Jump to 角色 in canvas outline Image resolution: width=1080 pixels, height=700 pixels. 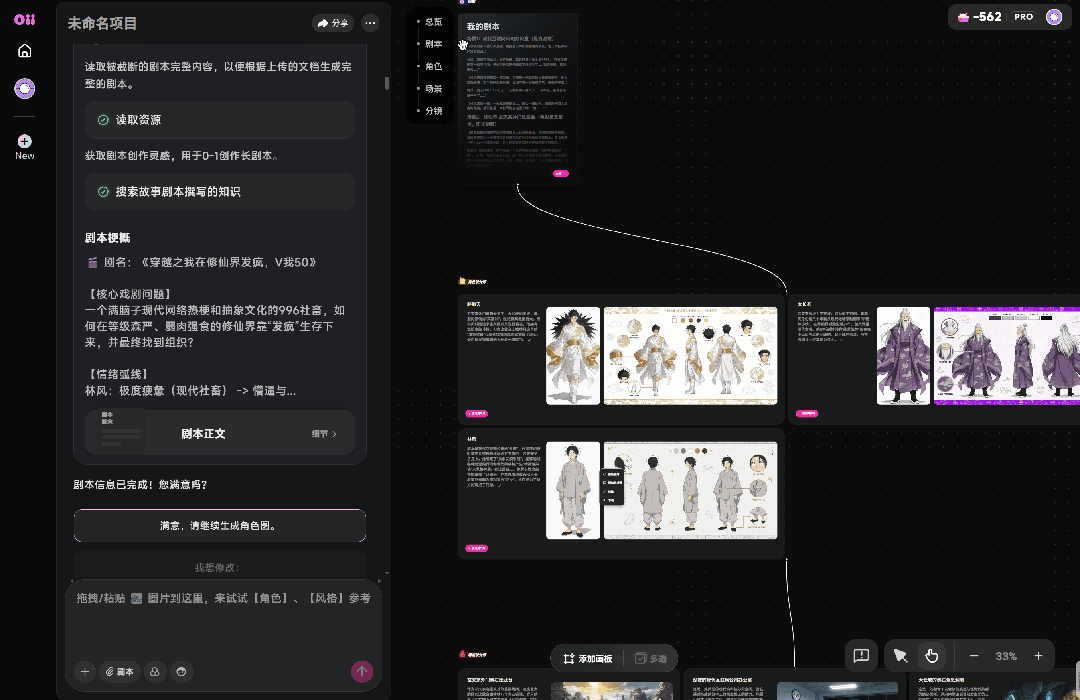[x=433, y=66]
